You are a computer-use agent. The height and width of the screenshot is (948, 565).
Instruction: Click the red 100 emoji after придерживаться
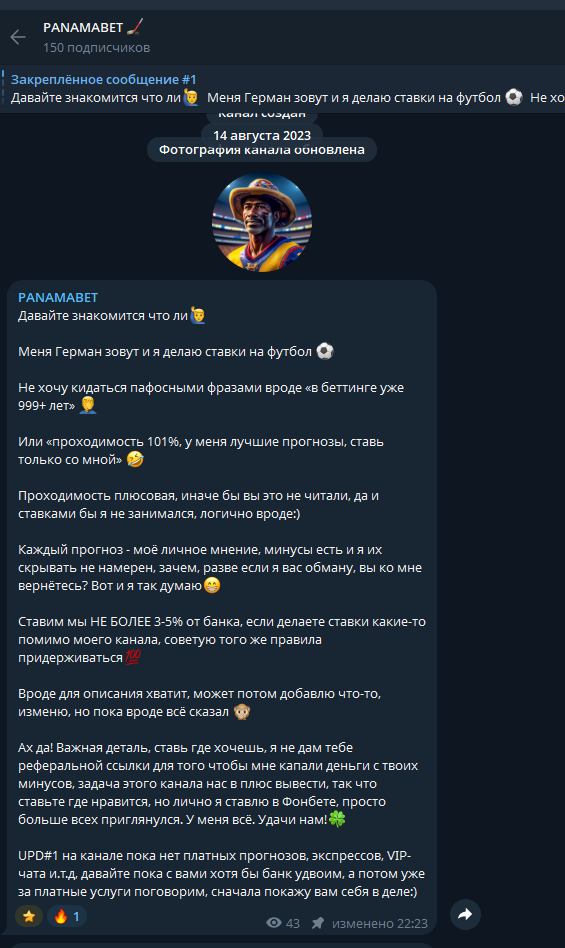click(x=133, y=657)
